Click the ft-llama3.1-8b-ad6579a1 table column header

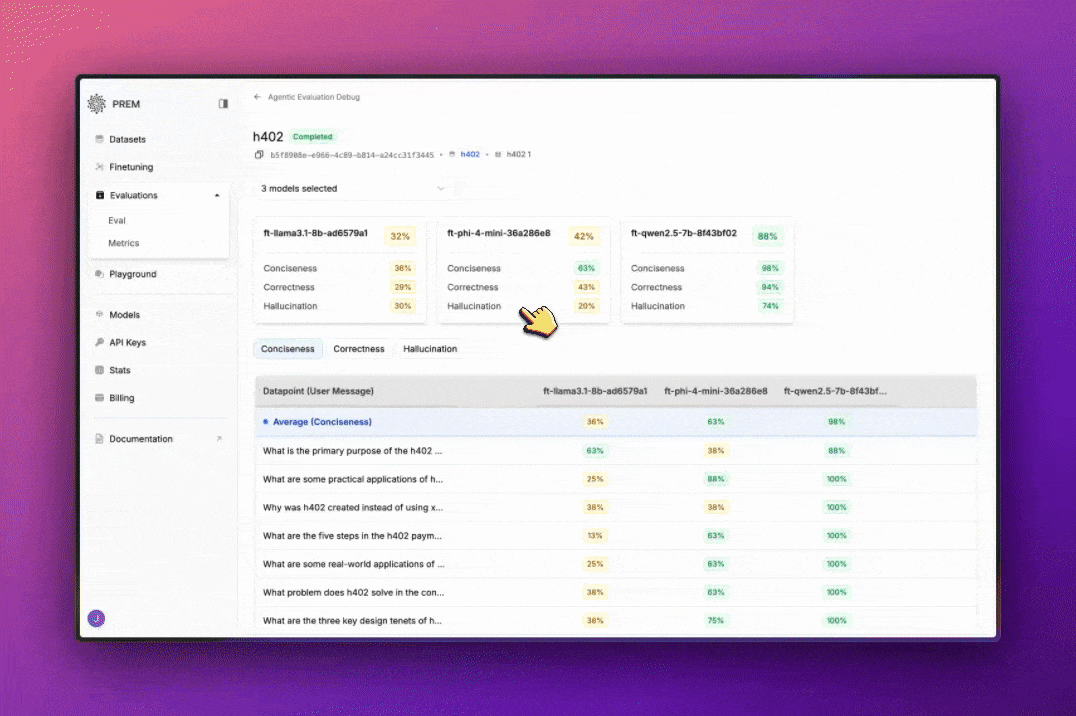point(595,391)
